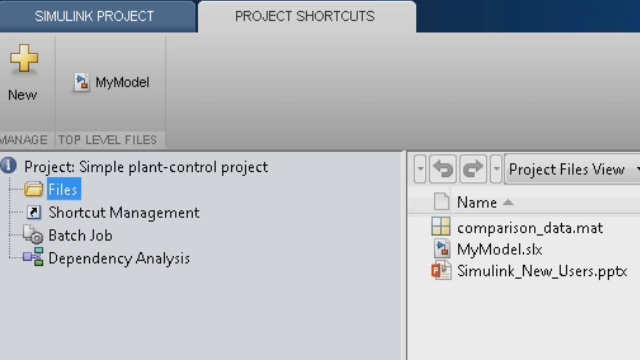Click the redo forward arrow button

[x=473, y=169]
